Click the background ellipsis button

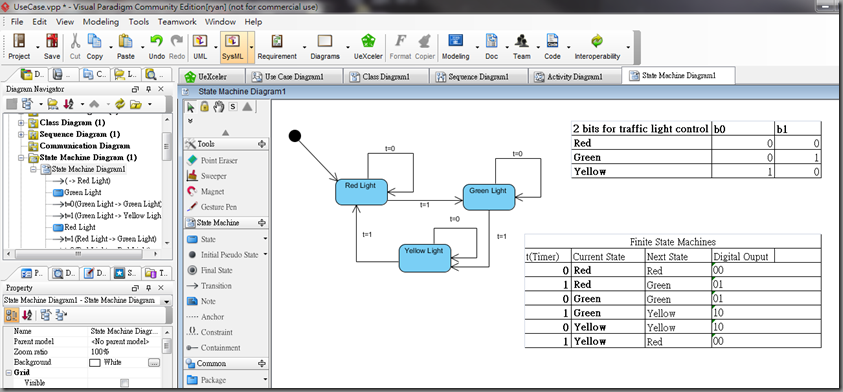click(x=154, y=362)
